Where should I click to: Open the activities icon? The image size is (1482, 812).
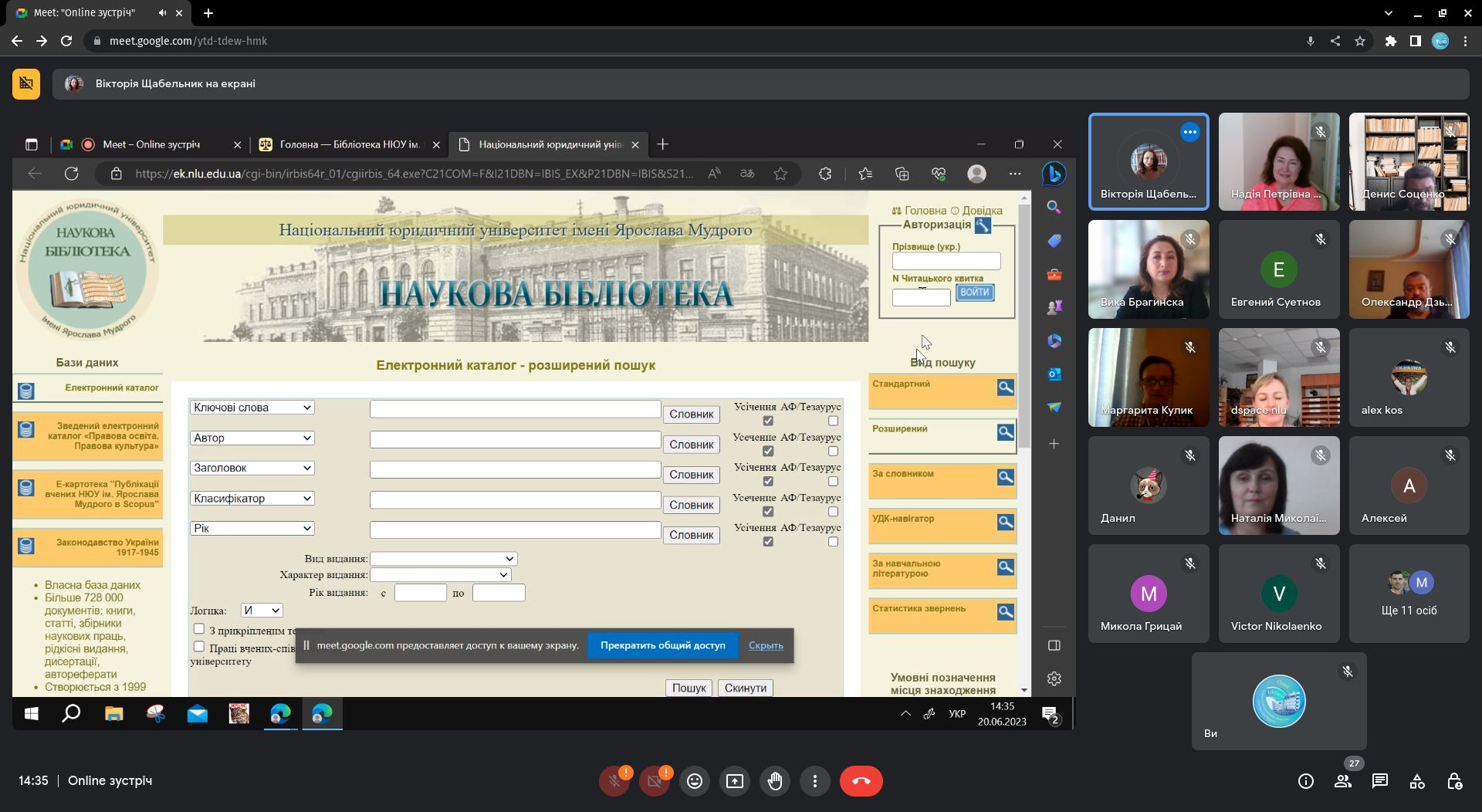point(1417,781)
